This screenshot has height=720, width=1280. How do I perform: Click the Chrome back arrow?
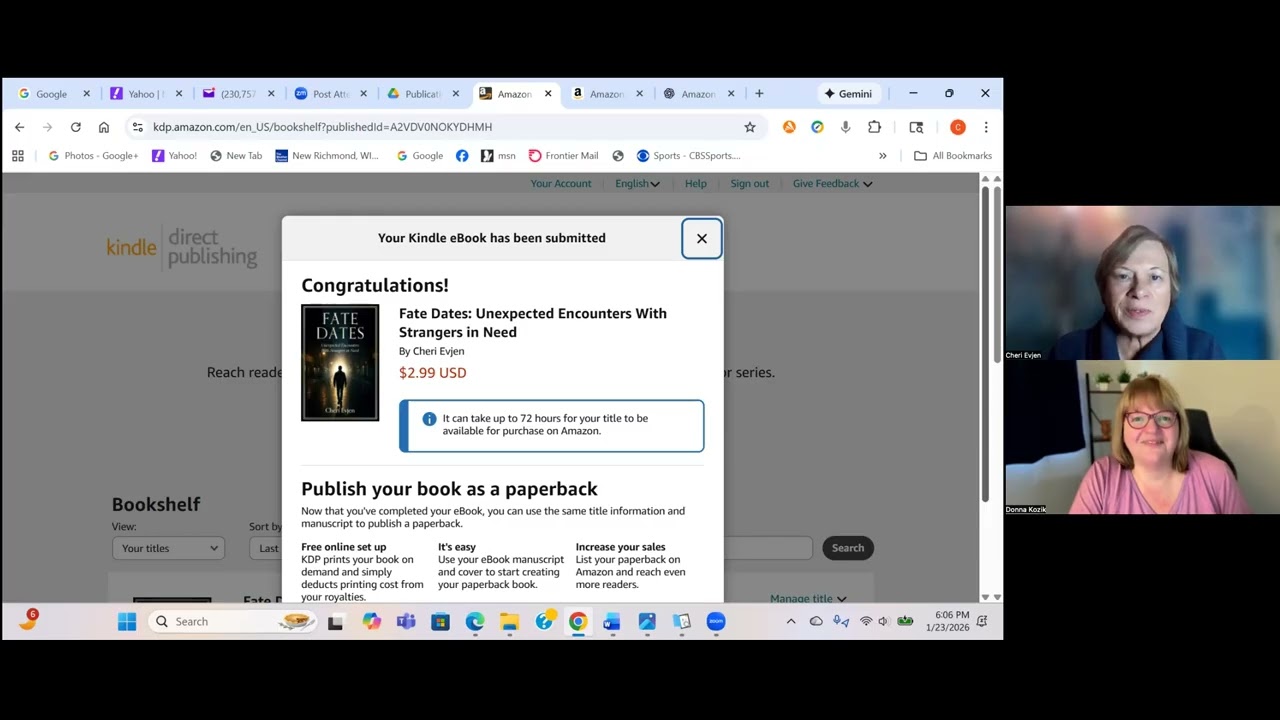[x=19, y=127]
